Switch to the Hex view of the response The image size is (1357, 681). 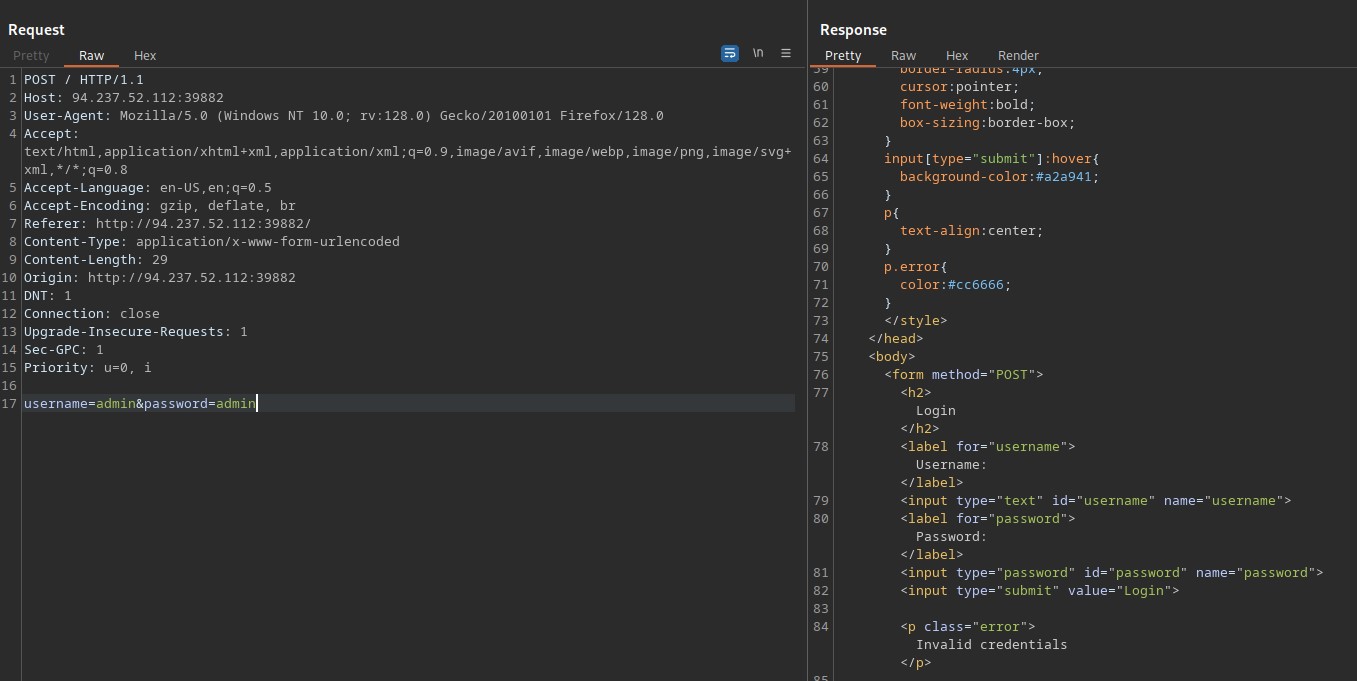click(956, 56)
